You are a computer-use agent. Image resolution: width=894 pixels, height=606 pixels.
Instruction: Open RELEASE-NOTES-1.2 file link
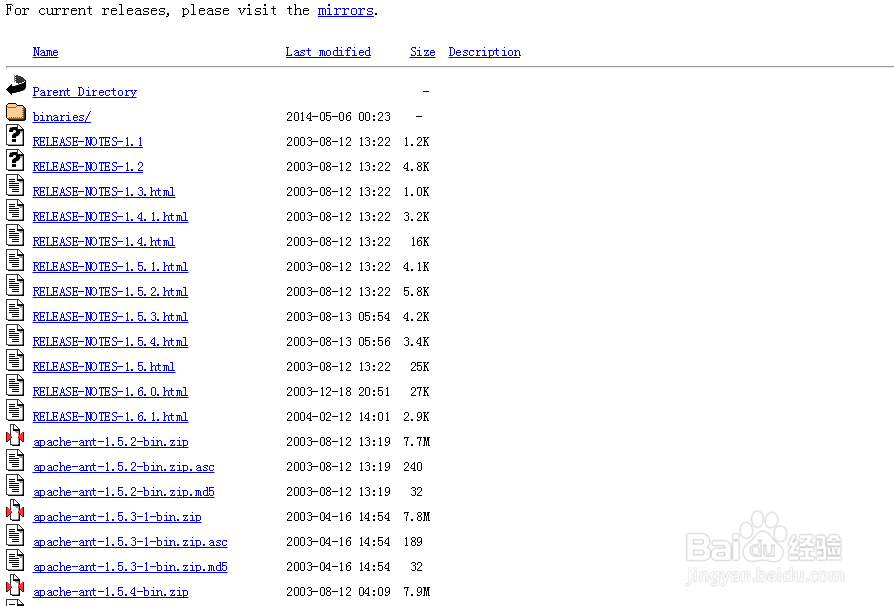88,167
